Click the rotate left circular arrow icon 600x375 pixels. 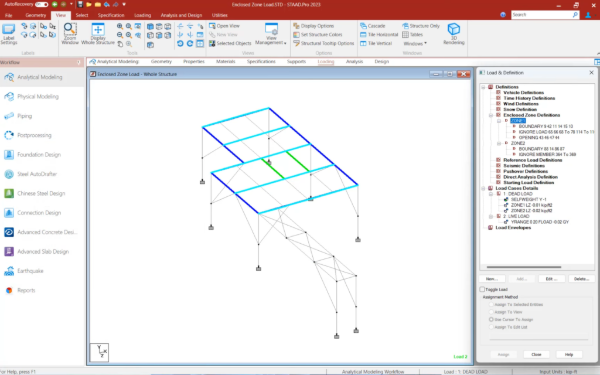coord(180,44)
